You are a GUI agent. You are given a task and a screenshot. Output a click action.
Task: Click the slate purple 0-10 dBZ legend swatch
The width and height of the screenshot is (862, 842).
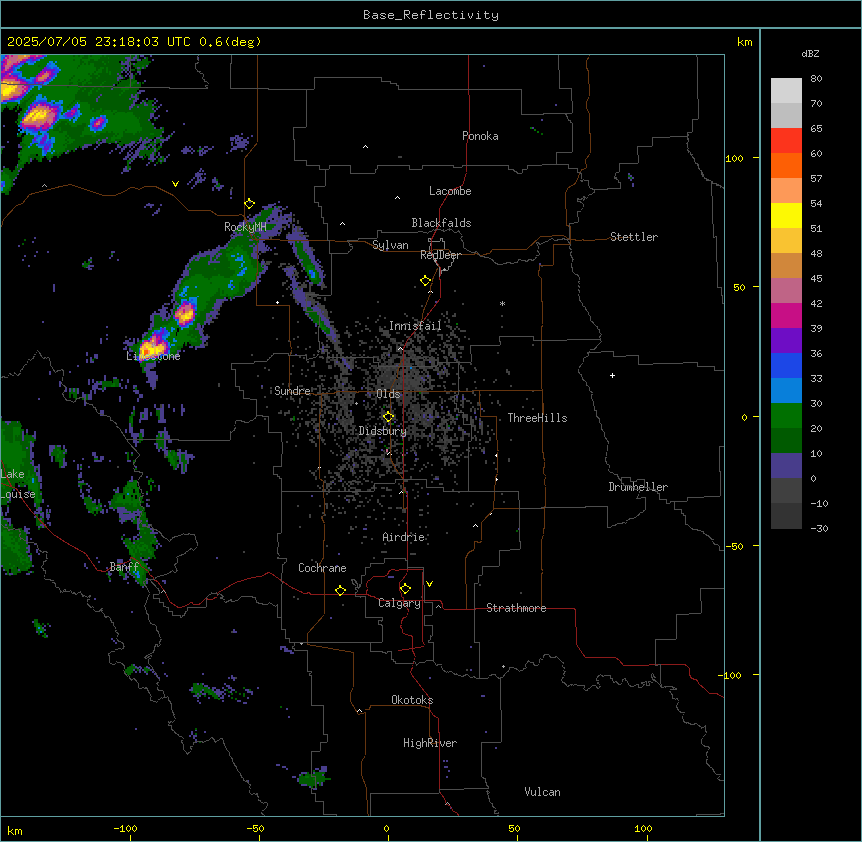786,466
